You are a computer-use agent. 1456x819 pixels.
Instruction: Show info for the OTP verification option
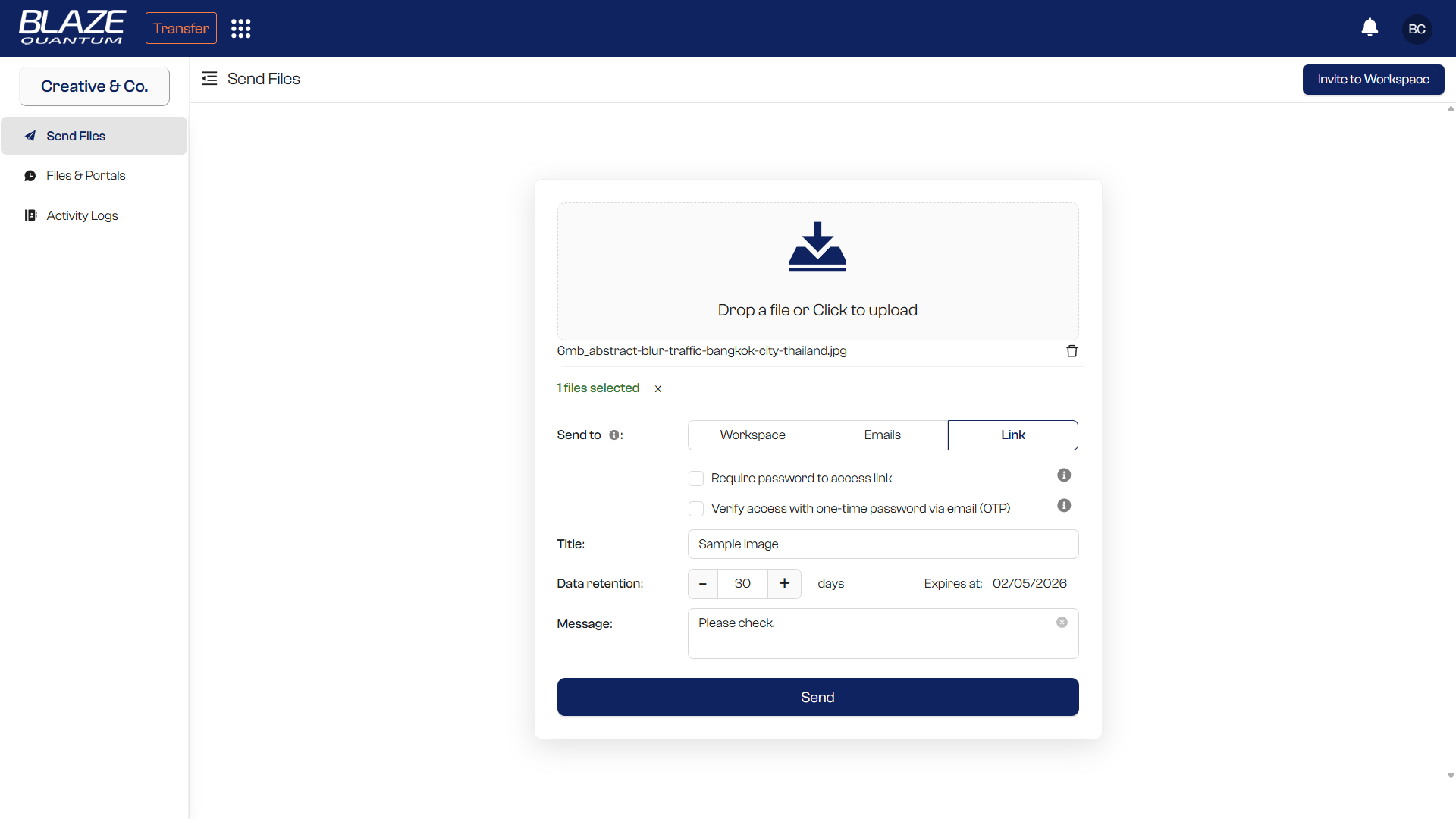point(1064,506)
